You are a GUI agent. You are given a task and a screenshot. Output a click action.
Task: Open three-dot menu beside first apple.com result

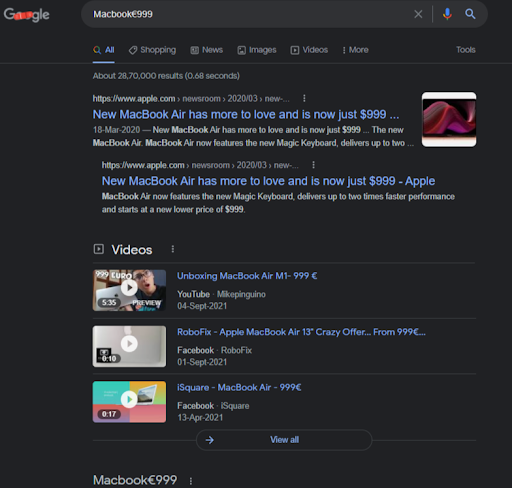pos(304,98)
